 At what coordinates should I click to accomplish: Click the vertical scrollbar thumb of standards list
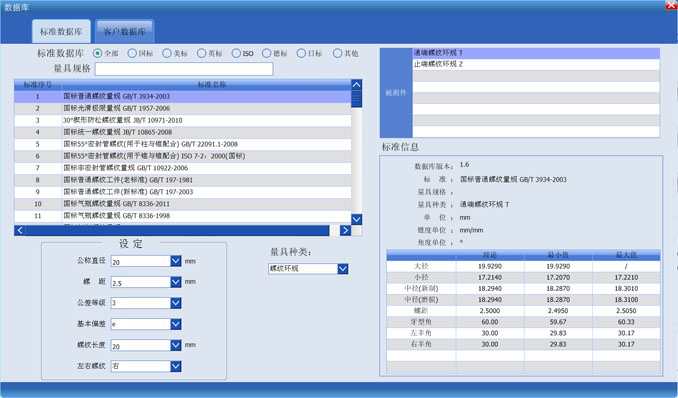click(x=356, y=99)
